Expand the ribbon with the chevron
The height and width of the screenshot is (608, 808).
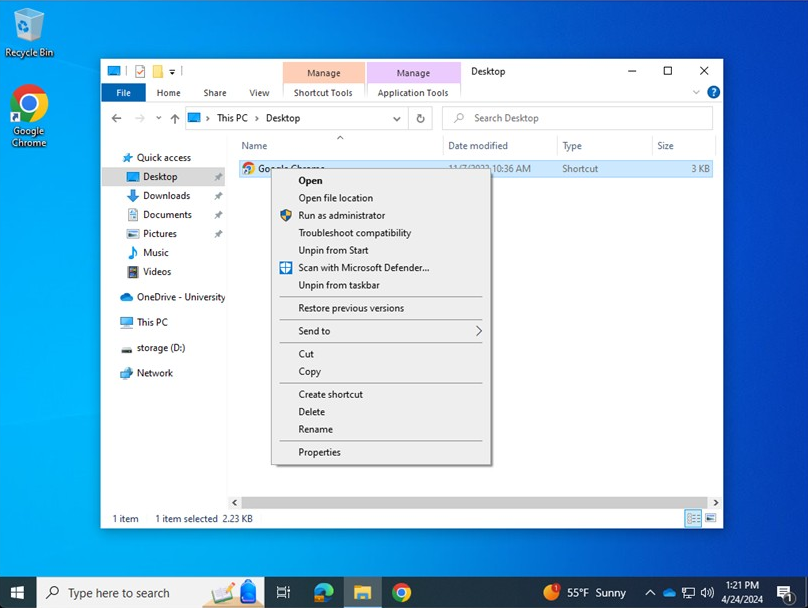(696, 92)
